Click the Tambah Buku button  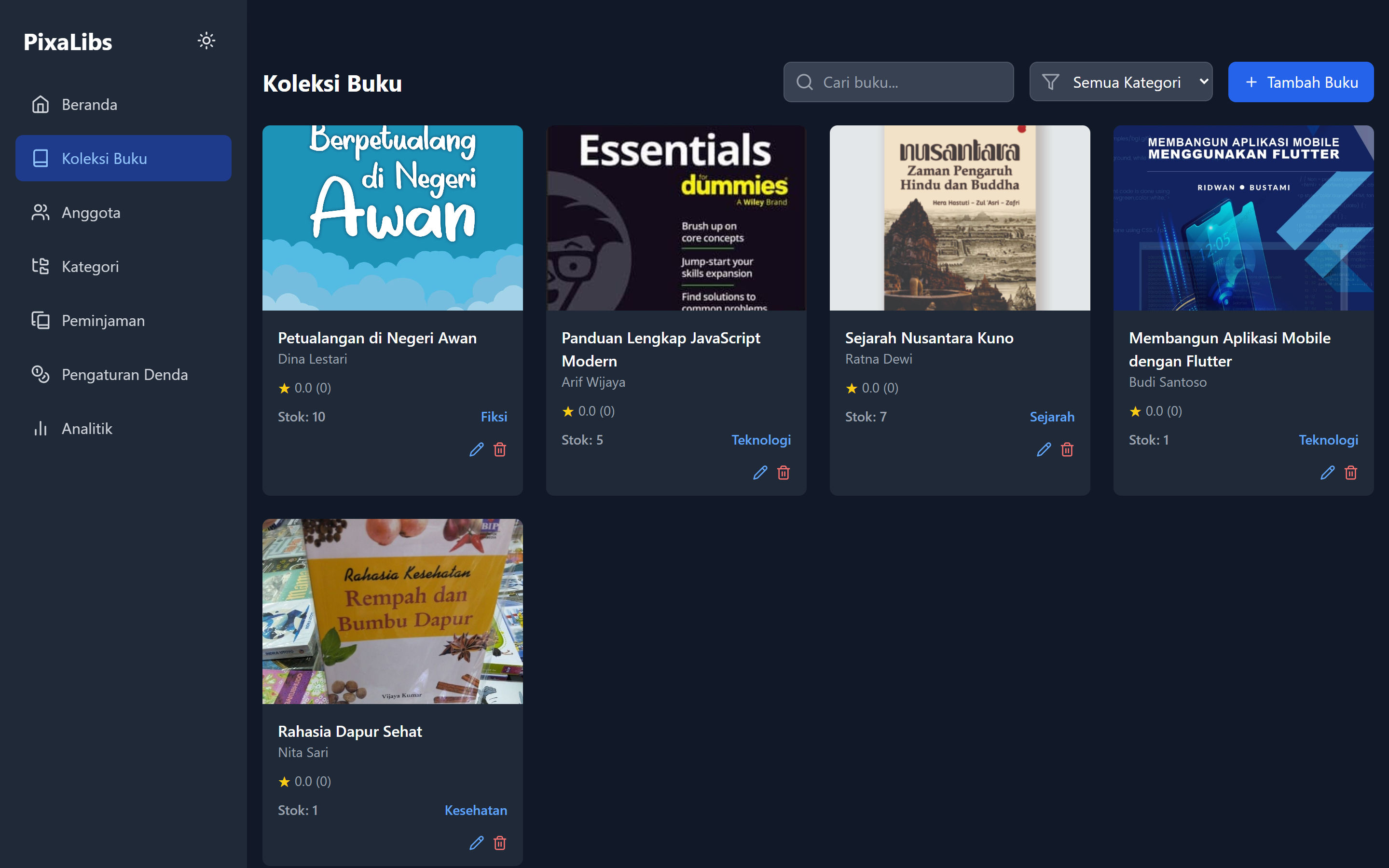[x=1301, y=82]
